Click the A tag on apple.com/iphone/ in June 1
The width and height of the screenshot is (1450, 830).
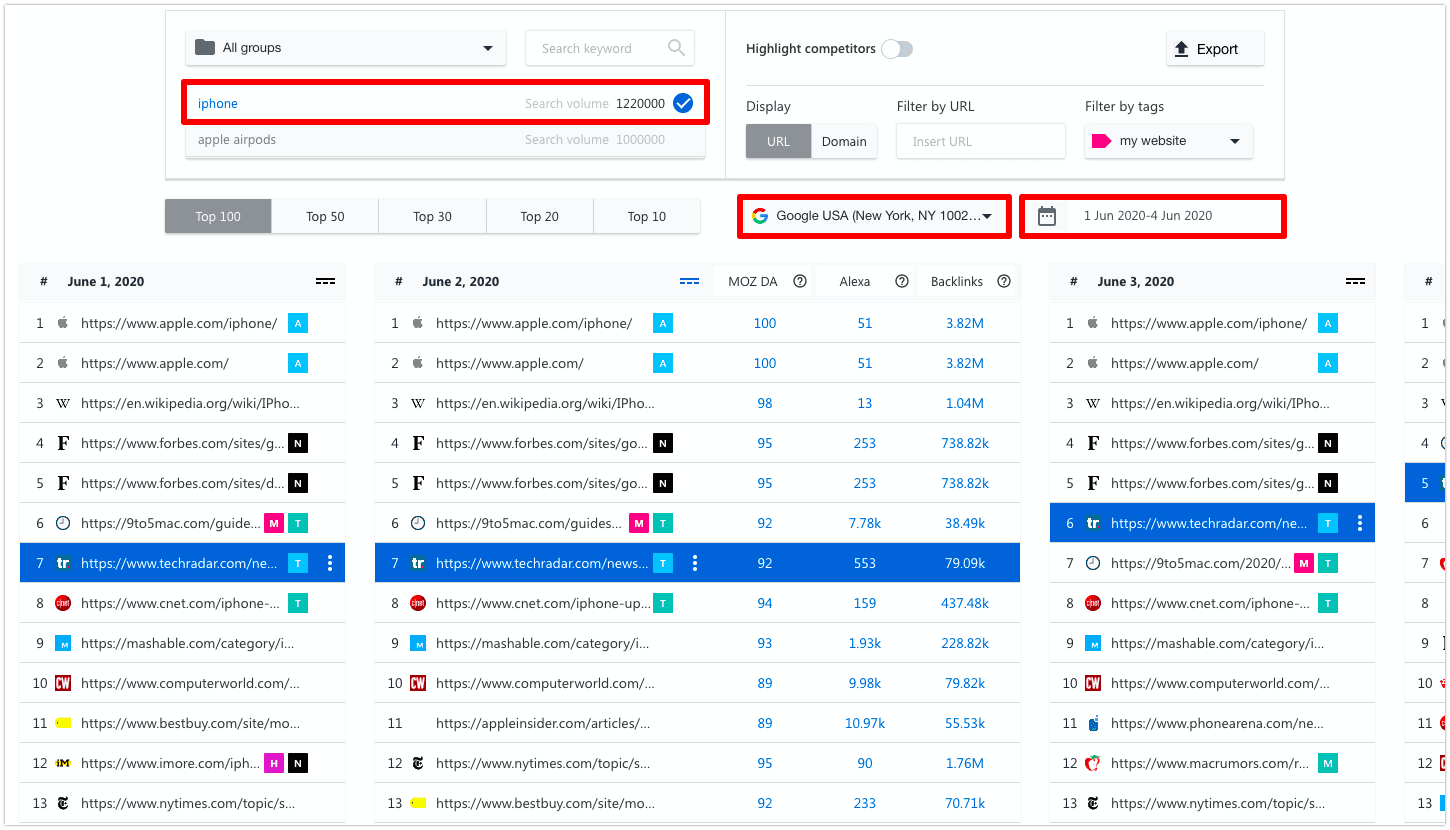(x=298, y=323)
